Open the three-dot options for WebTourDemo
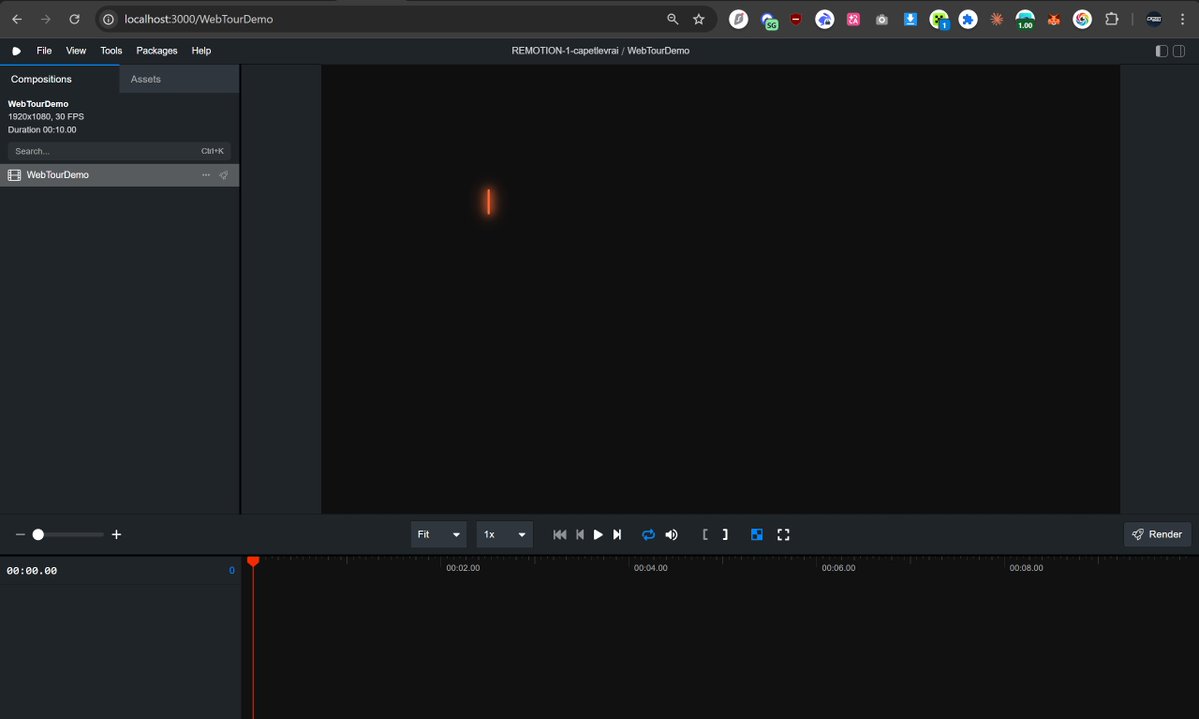 coord(206,175)
